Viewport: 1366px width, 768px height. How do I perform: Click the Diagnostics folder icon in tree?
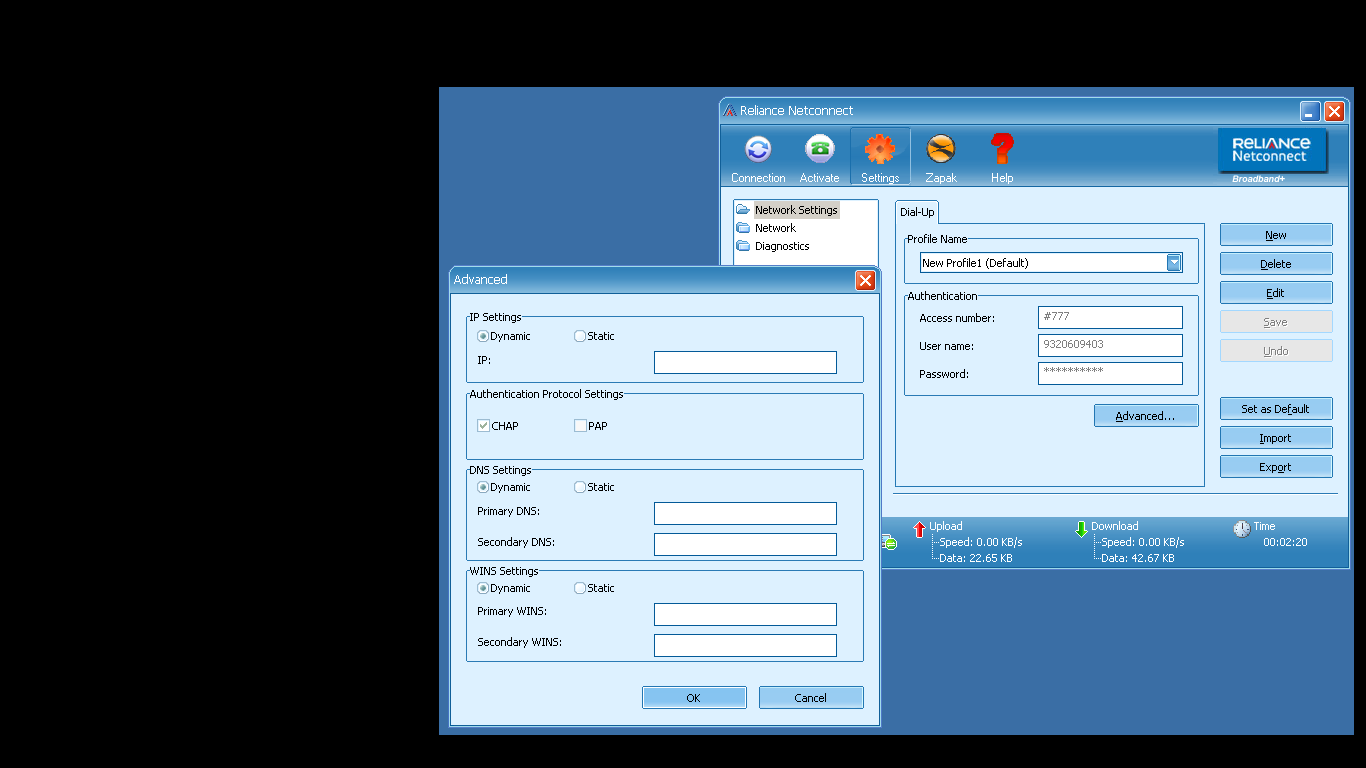pos(743,246)
